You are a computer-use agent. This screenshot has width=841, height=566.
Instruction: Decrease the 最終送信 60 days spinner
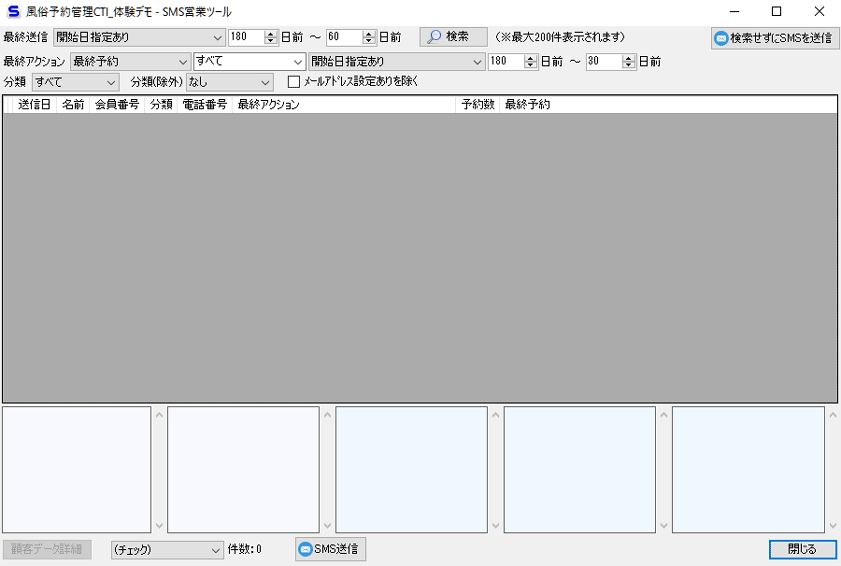(369, 41)
